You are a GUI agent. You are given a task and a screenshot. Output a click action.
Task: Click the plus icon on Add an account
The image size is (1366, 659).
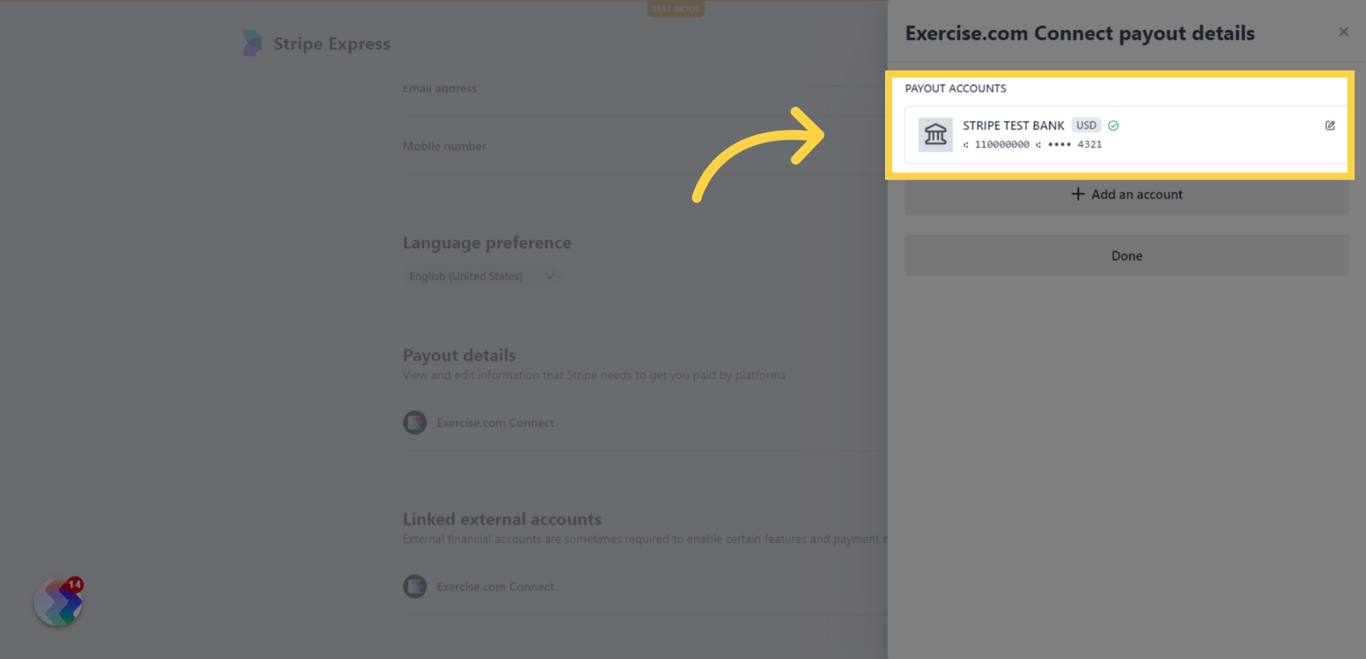pyautogui.click(x=1079, y=194)
